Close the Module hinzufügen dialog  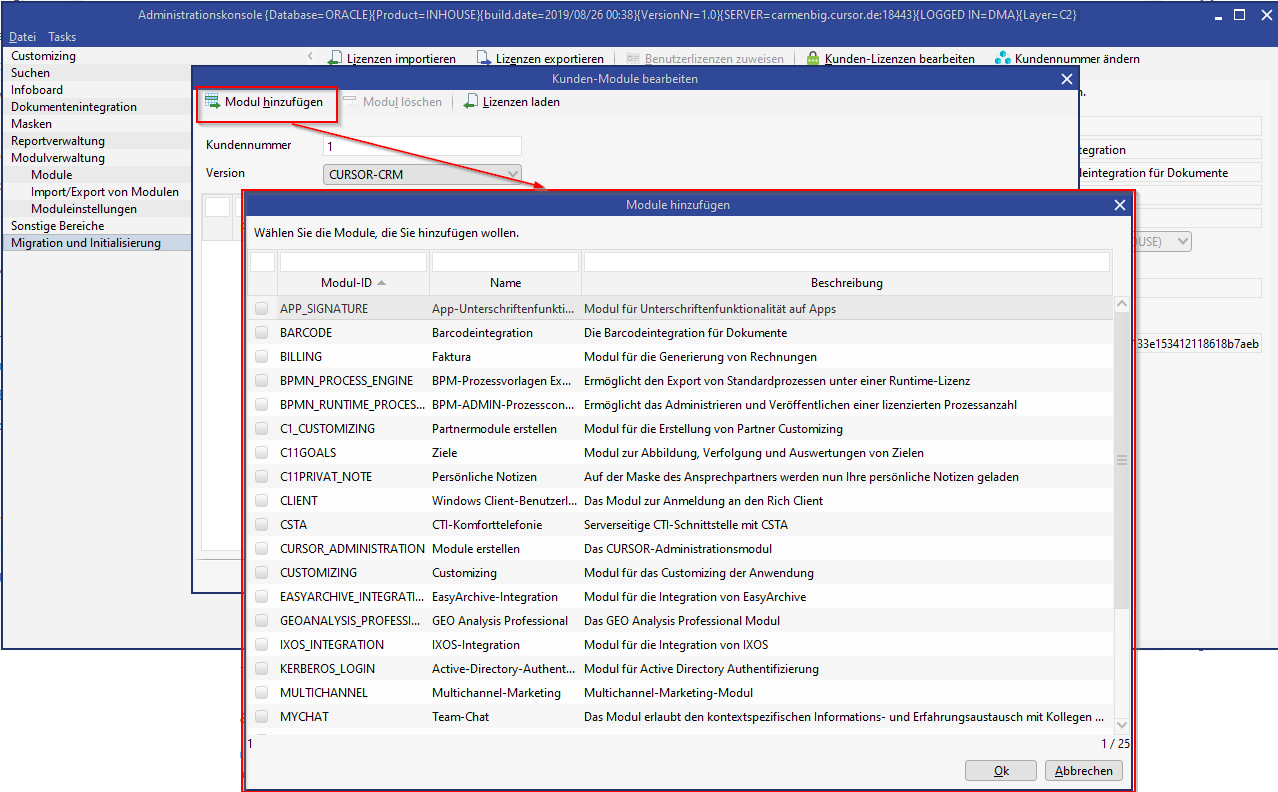1120,205
